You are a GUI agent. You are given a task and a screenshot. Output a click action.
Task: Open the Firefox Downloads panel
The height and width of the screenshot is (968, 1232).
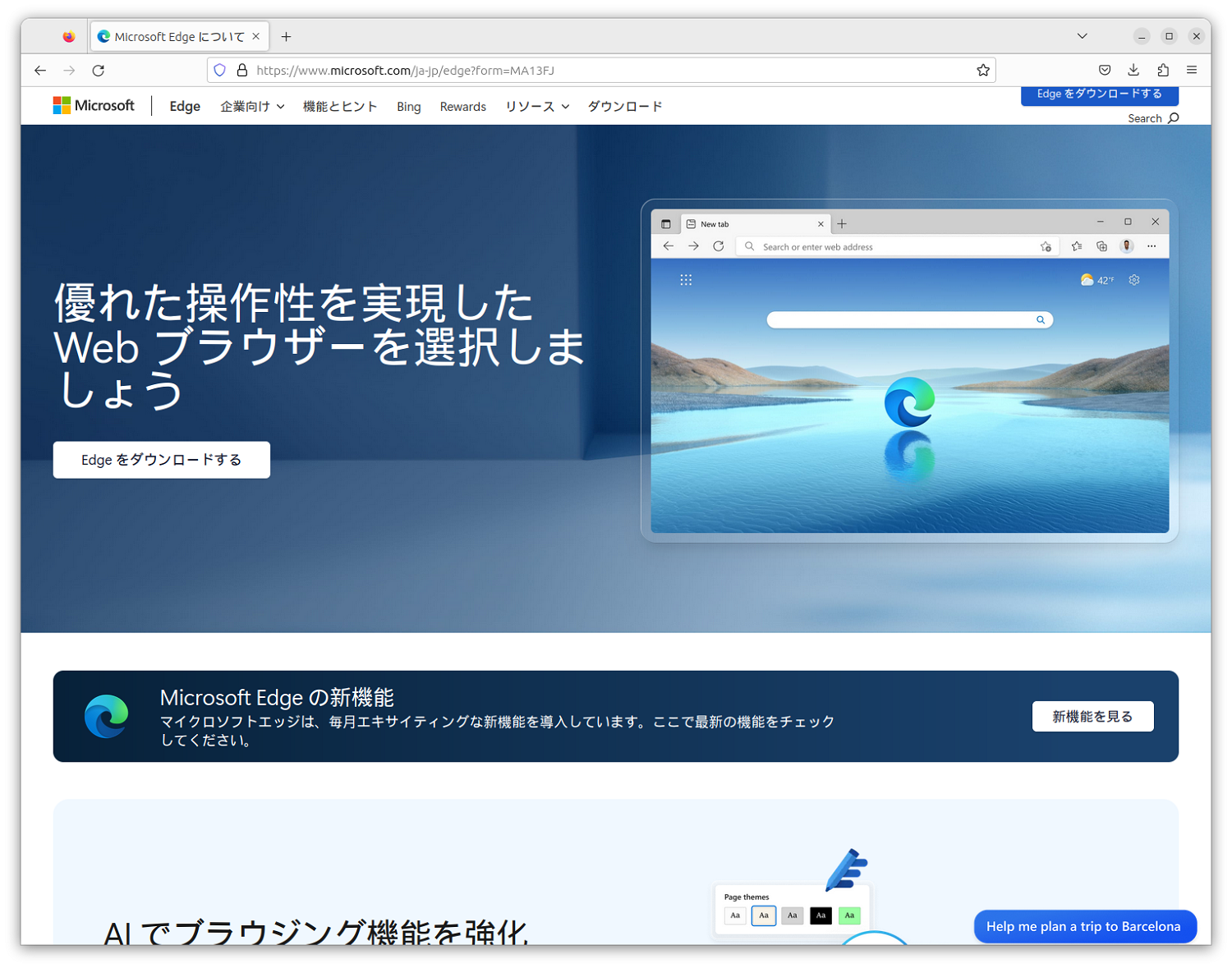click(1133, 71)
